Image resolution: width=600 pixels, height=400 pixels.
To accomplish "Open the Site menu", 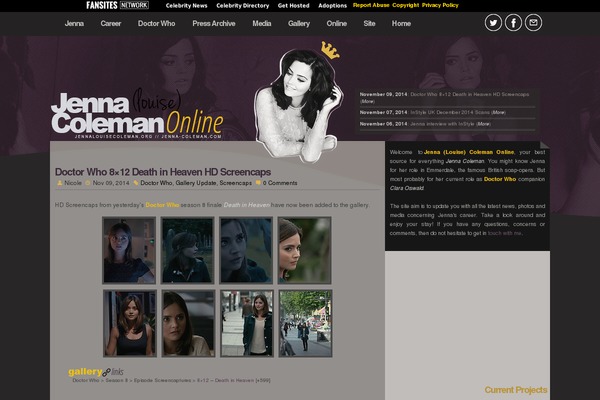I will pyautogui.click(x=369, y=23).
